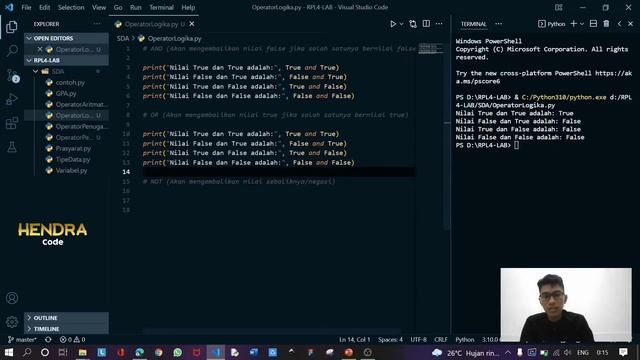
Task: Open File Explorer from the taskbar
Action: coord(82,352)
